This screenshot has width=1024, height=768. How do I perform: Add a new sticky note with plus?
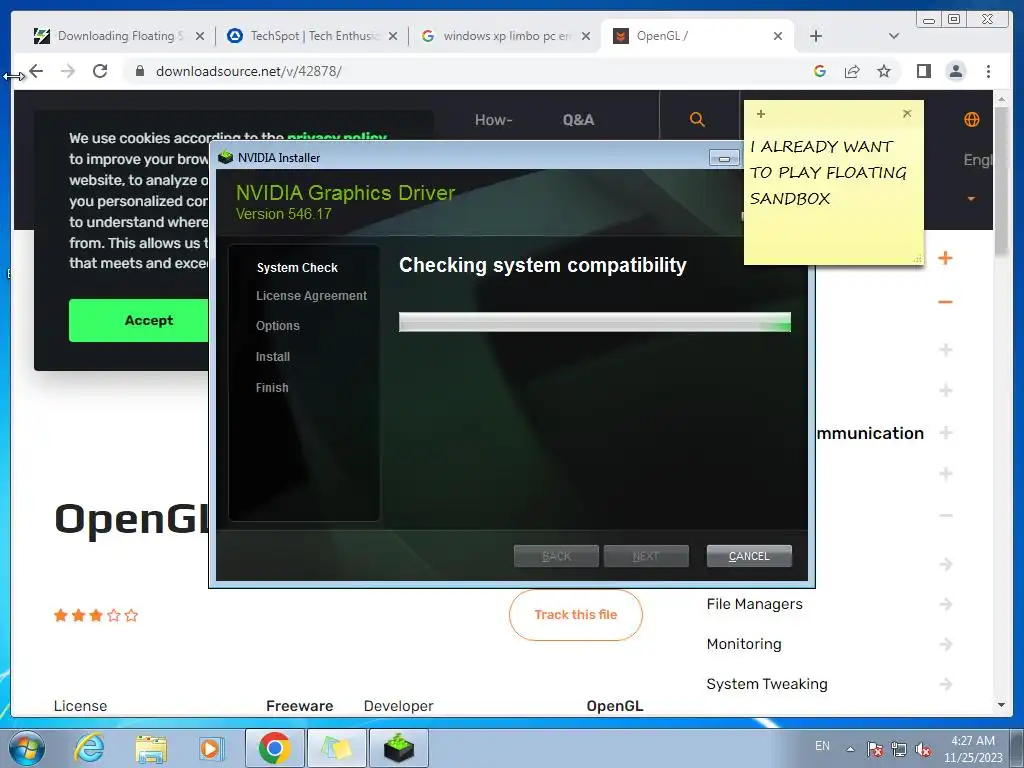click(x=761, y=114)
